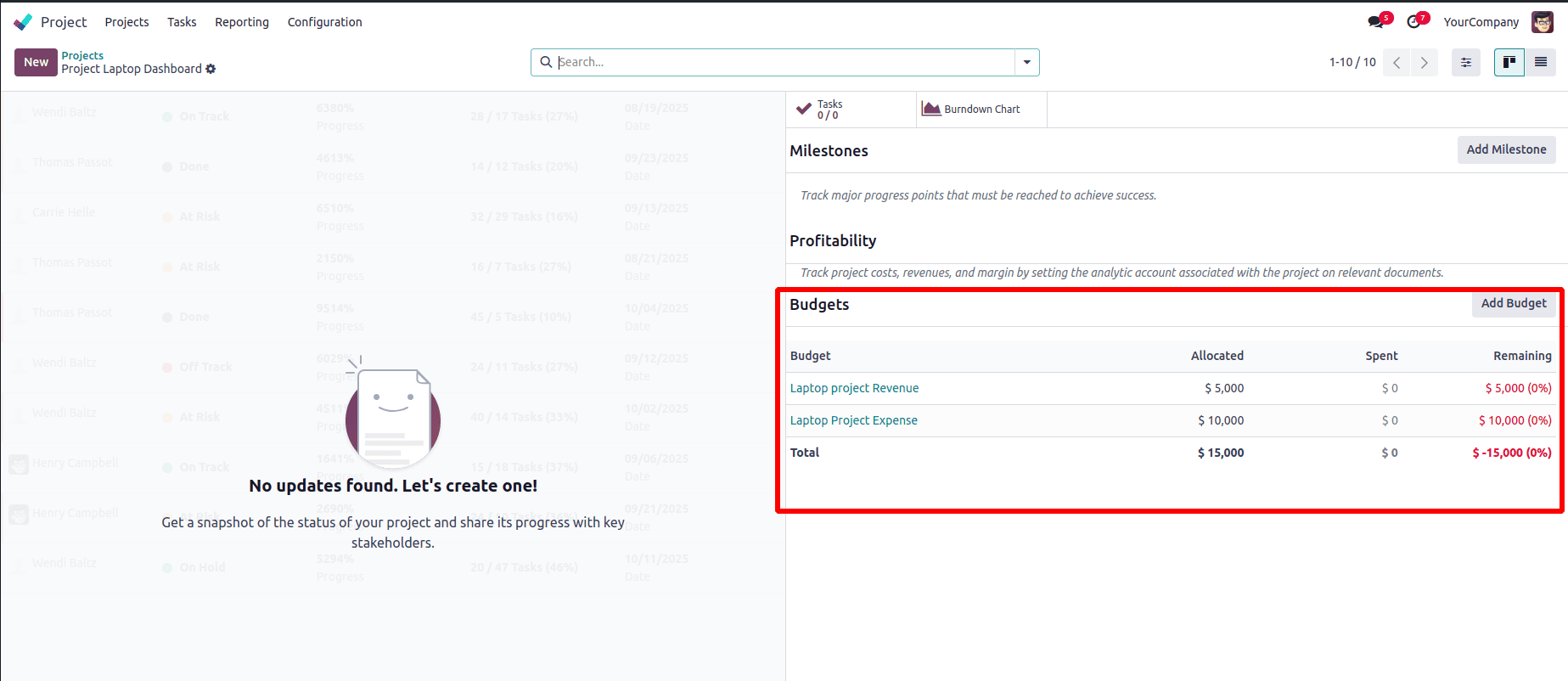Screen dimensions: 1568x681
Task: Click the Add Budget button
Action: click(x=1513, y=303)
